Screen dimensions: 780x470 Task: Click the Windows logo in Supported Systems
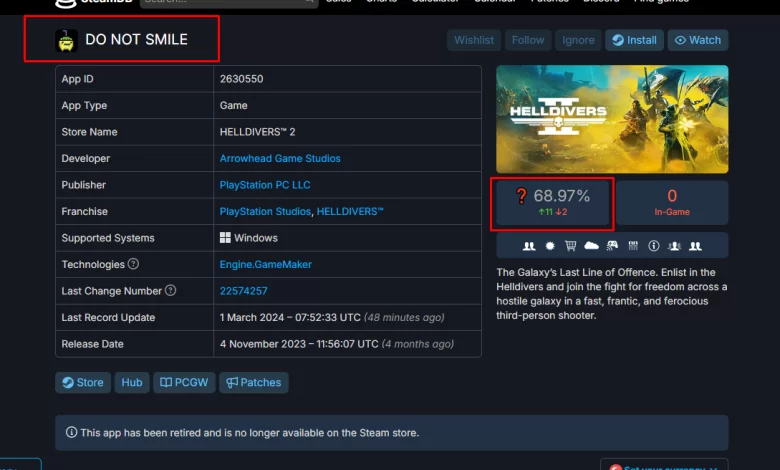pos(225,238)
